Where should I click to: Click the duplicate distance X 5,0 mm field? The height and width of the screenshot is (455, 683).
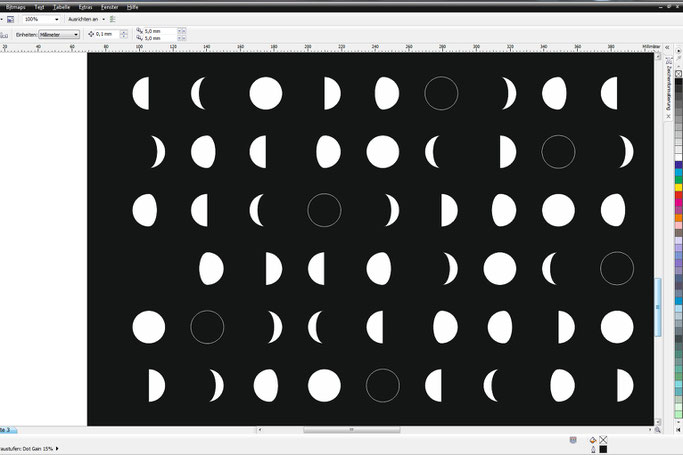click(160, 31)
